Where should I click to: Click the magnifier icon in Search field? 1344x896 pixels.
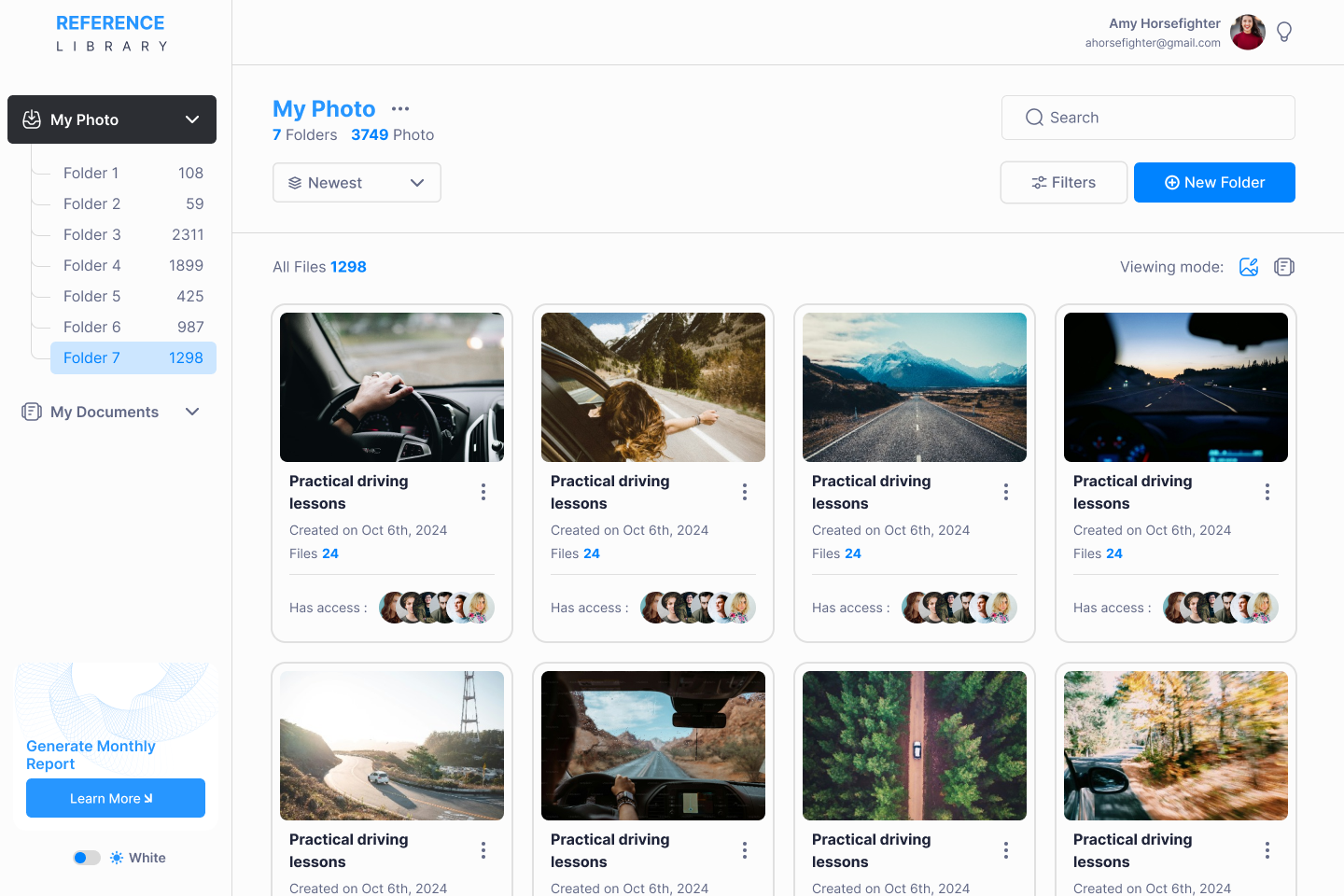pos(1034,118)
